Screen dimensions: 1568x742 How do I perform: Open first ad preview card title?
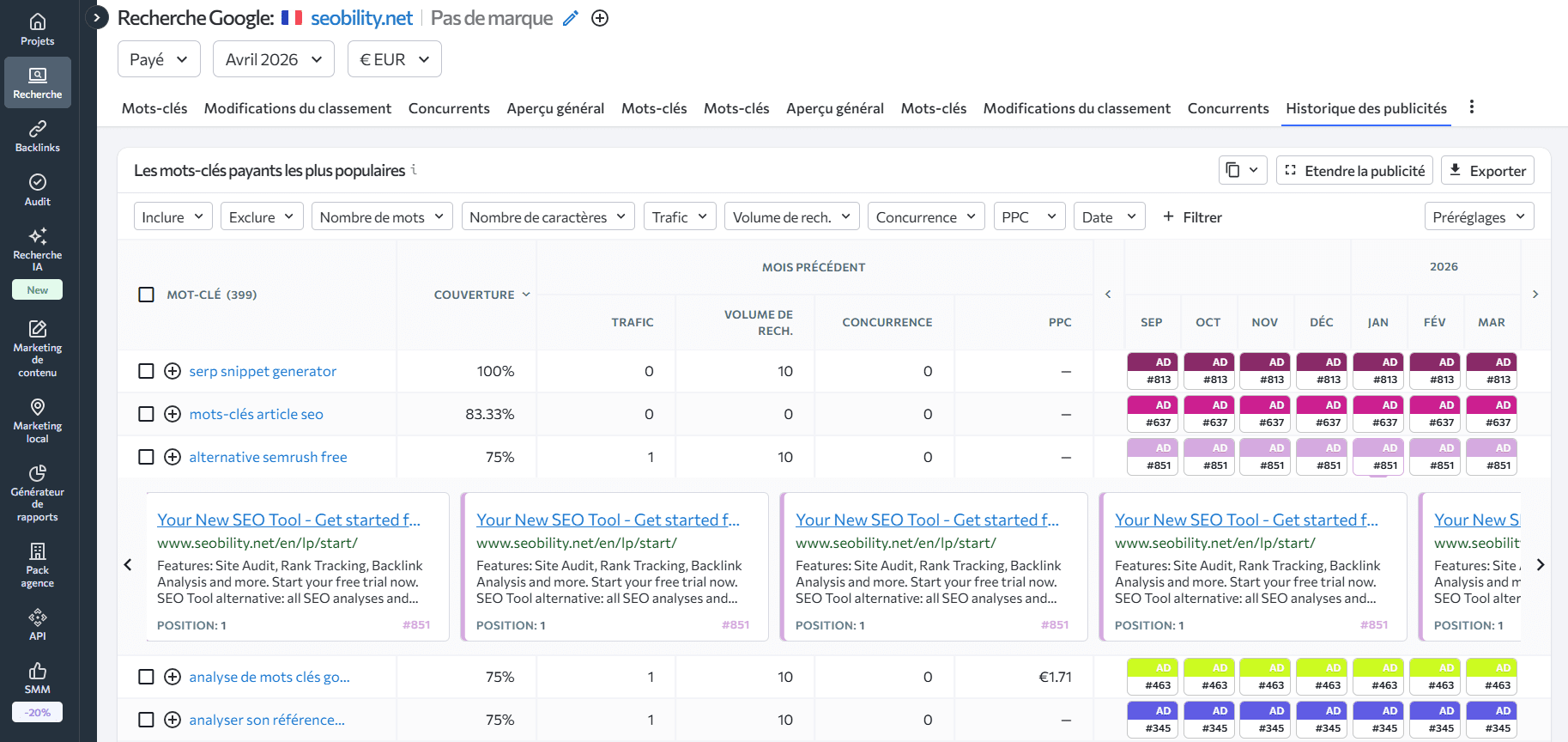tap(288, 520)
